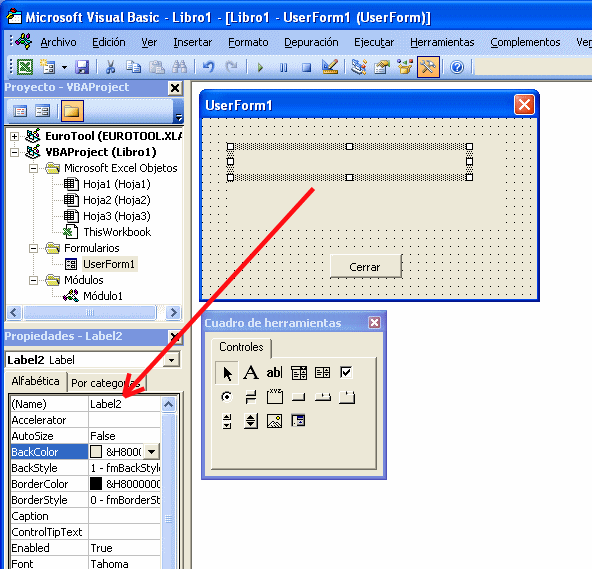Select Hoja1 (Hoja1) in project tree
The image size is (592, 569).
(x=117, y=184)
